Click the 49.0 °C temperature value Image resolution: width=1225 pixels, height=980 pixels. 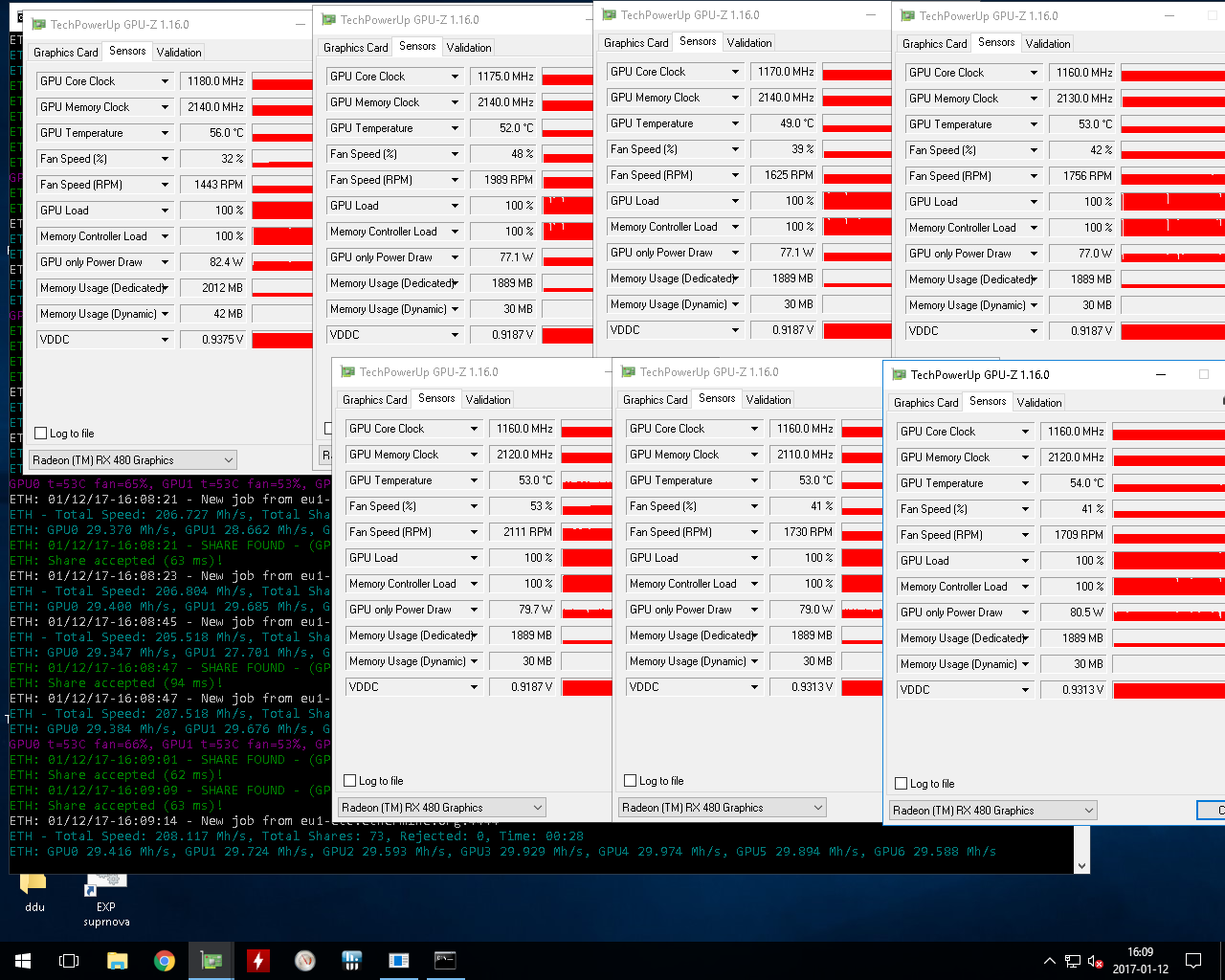coord(784,123)
